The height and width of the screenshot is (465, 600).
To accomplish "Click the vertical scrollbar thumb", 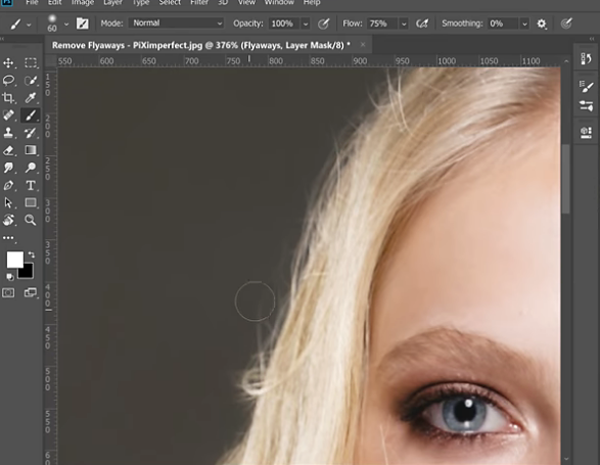I will 566,178.
